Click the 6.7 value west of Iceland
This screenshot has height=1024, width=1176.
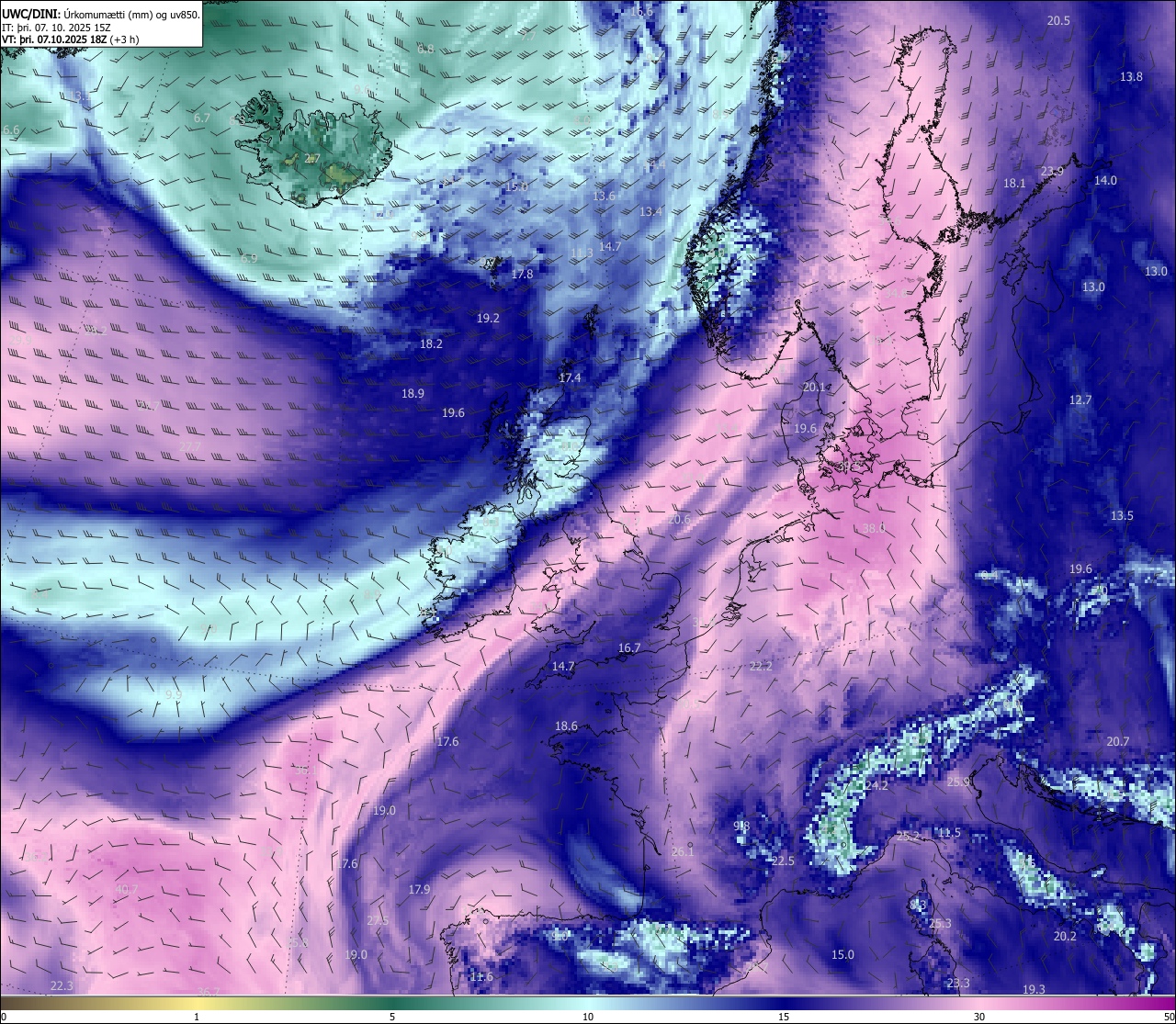[202, 118]
